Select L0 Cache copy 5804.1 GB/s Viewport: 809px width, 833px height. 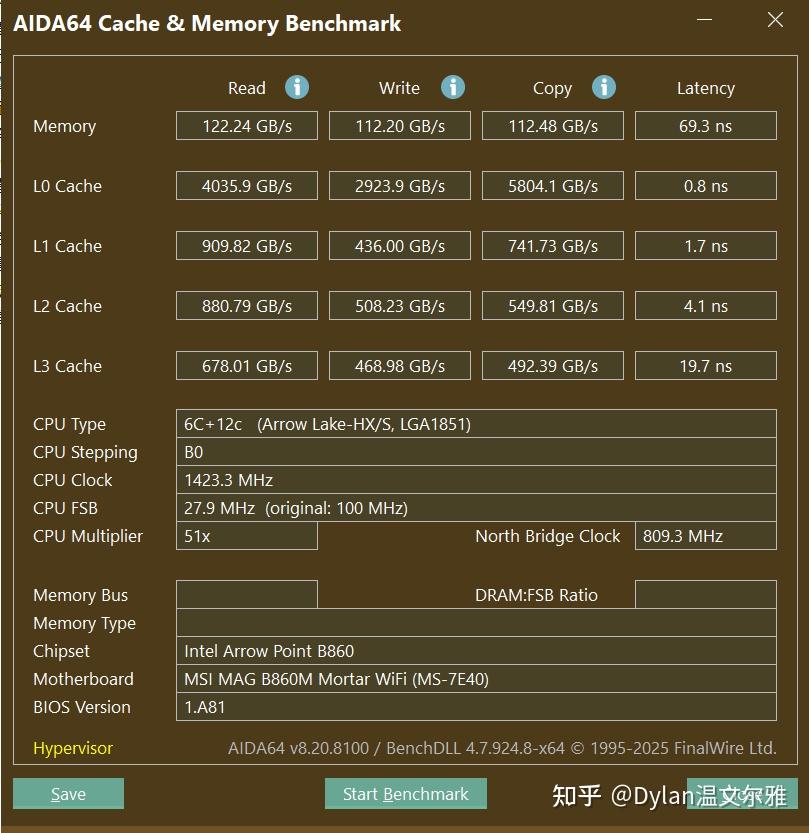(x=553, y=186)
